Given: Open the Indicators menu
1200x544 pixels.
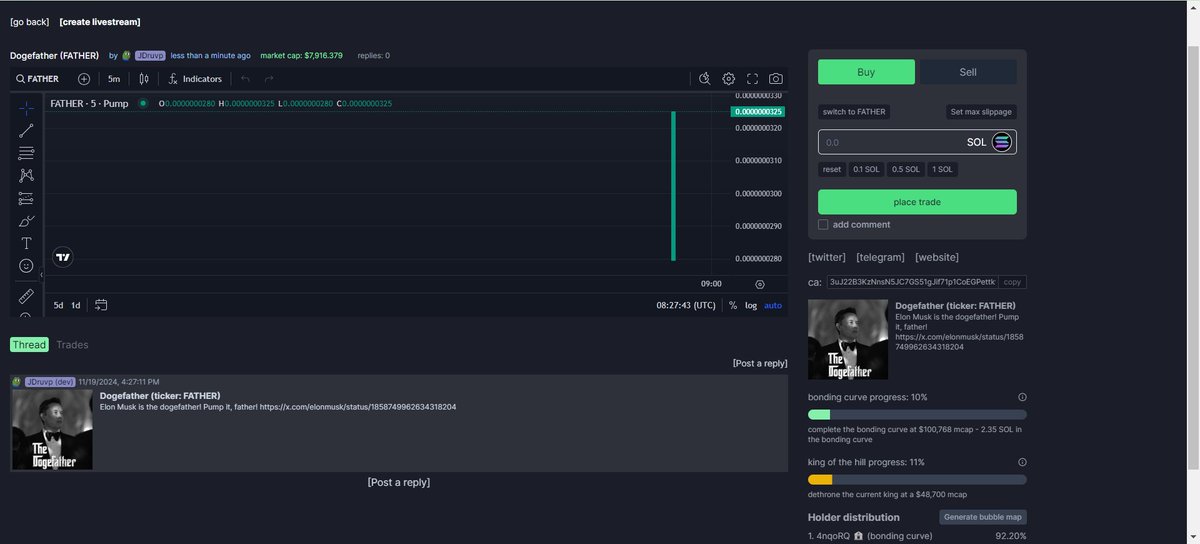Looking at the screenshot, I should [195, 79].
